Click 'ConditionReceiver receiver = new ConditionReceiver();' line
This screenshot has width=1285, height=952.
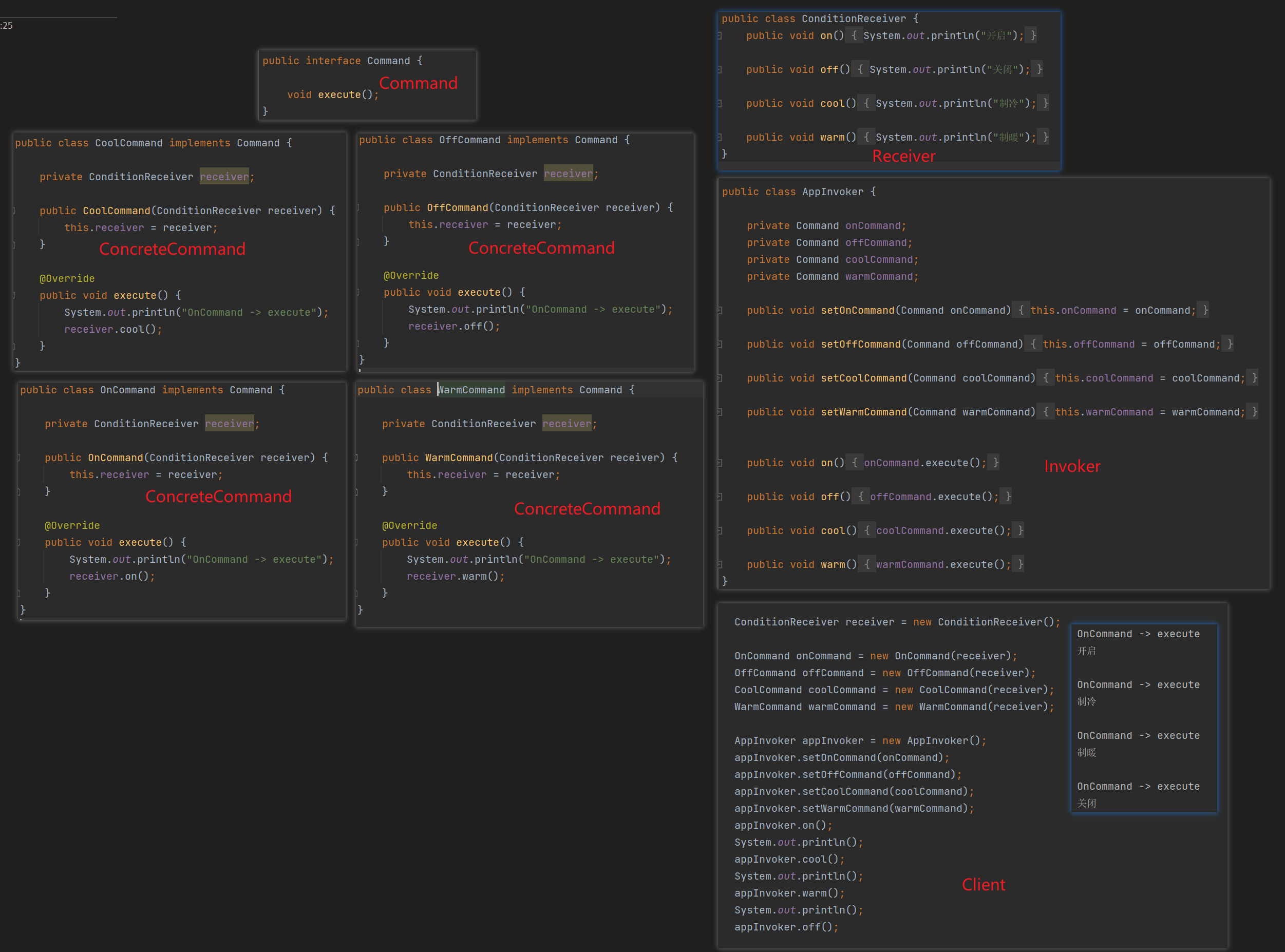click(897, 622)
